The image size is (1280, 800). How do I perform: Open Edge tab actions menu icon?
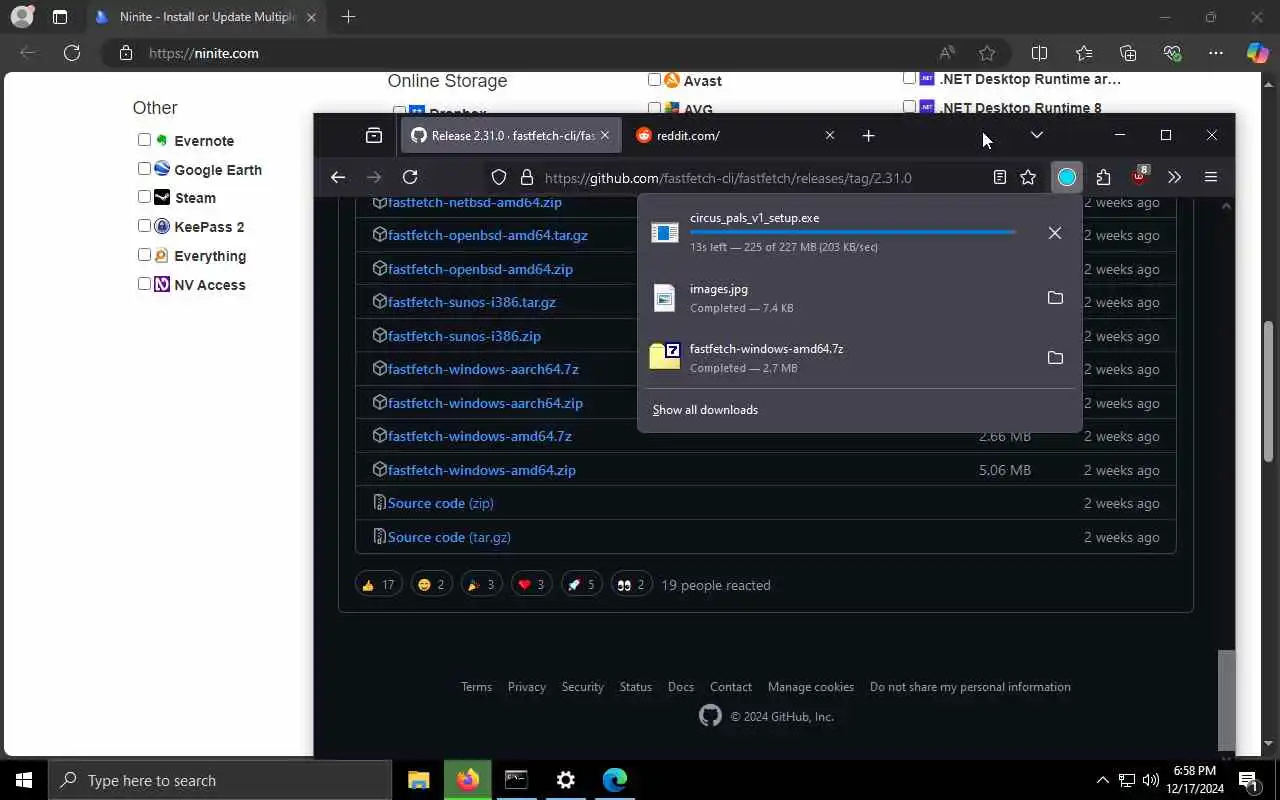(x=60, y=17)
